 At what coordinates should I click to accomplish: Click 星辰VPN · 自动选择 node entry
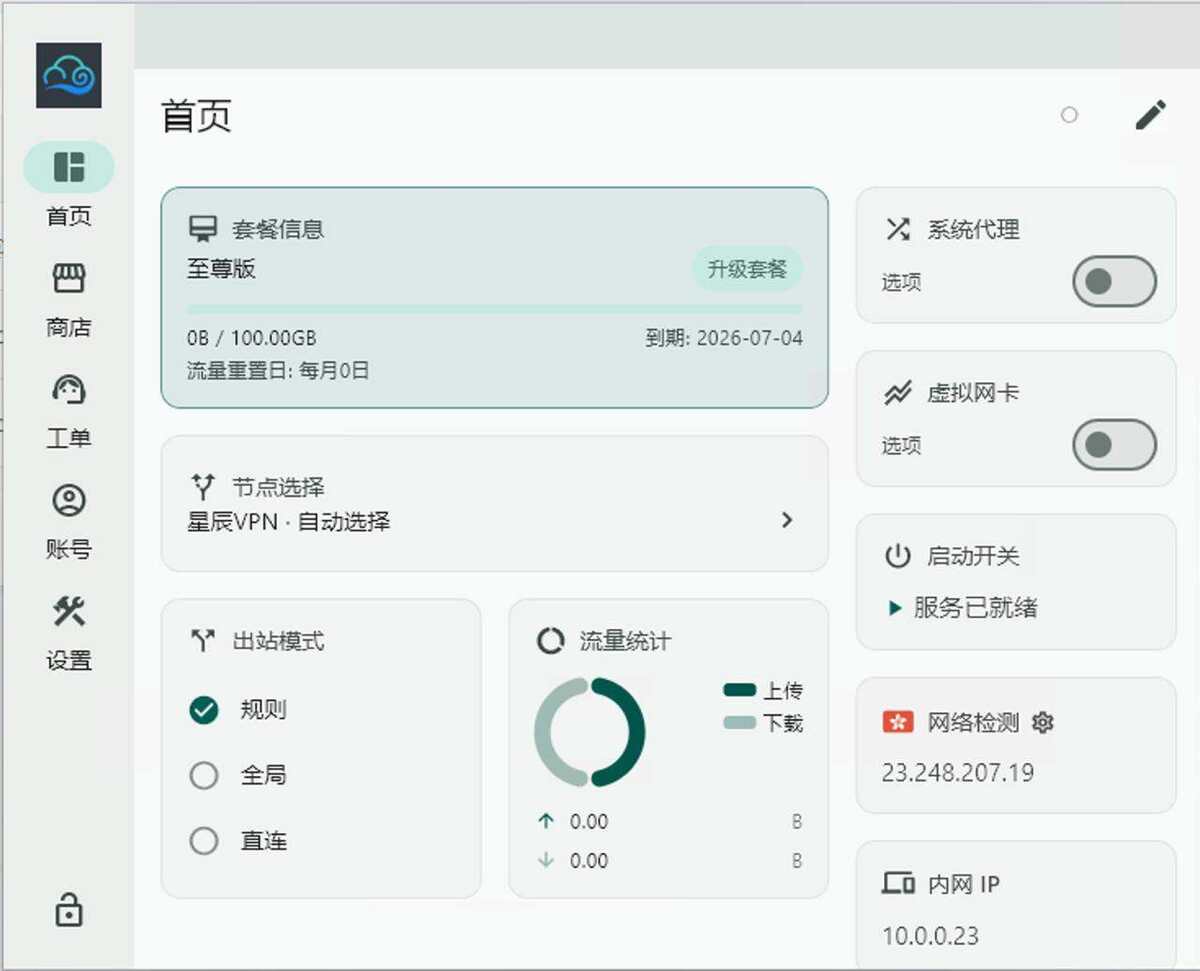pyautogui.click(x=289, y=521)
